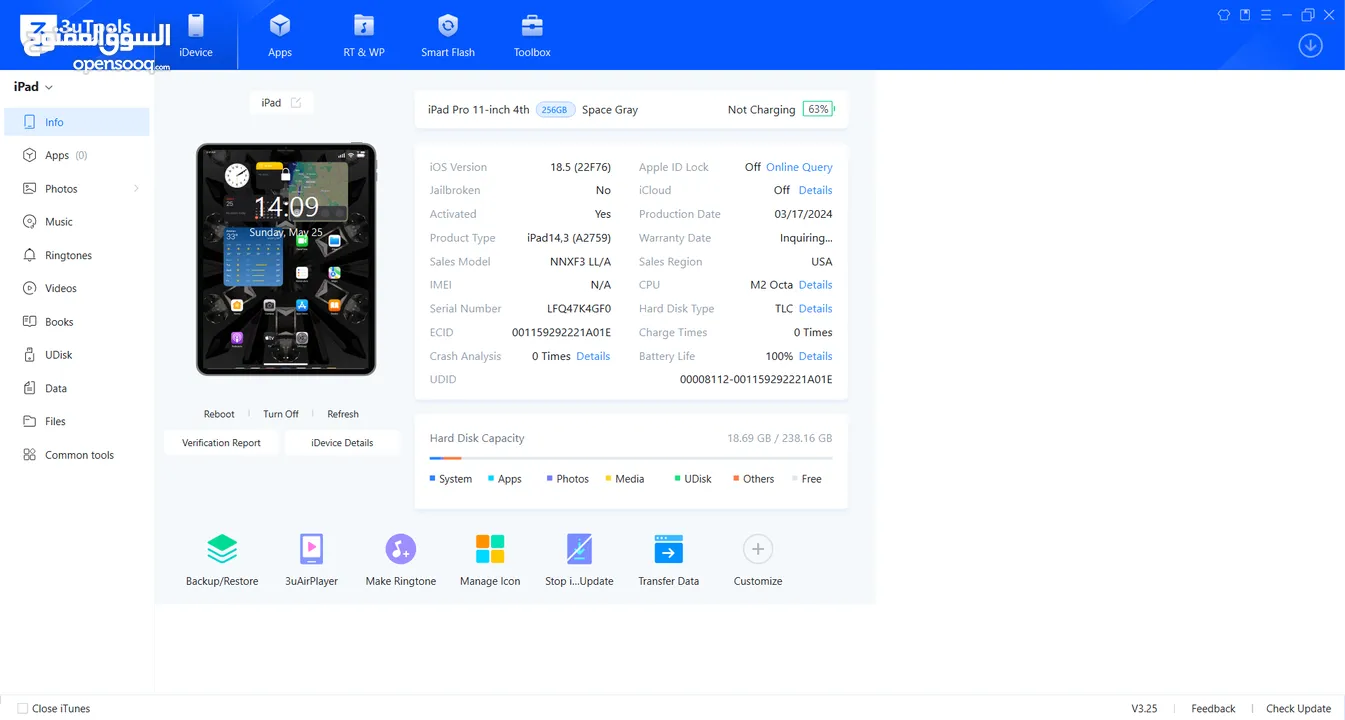This screenshot has height=720, width=1345.
Task: Click Feedback in the status bar
Action: coord(1213,709)
